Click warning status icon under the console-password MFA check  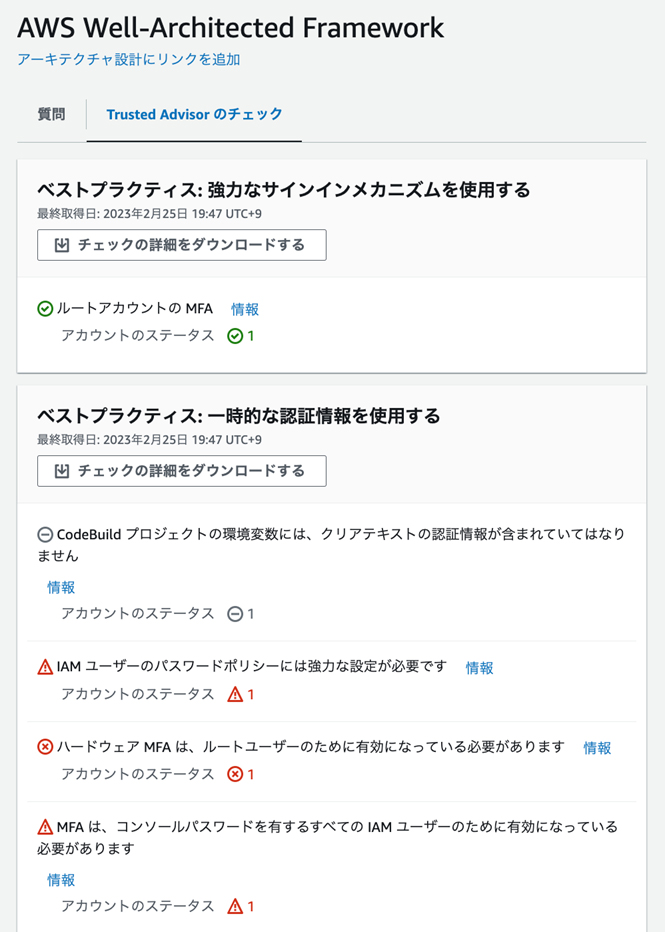(235, 906)
